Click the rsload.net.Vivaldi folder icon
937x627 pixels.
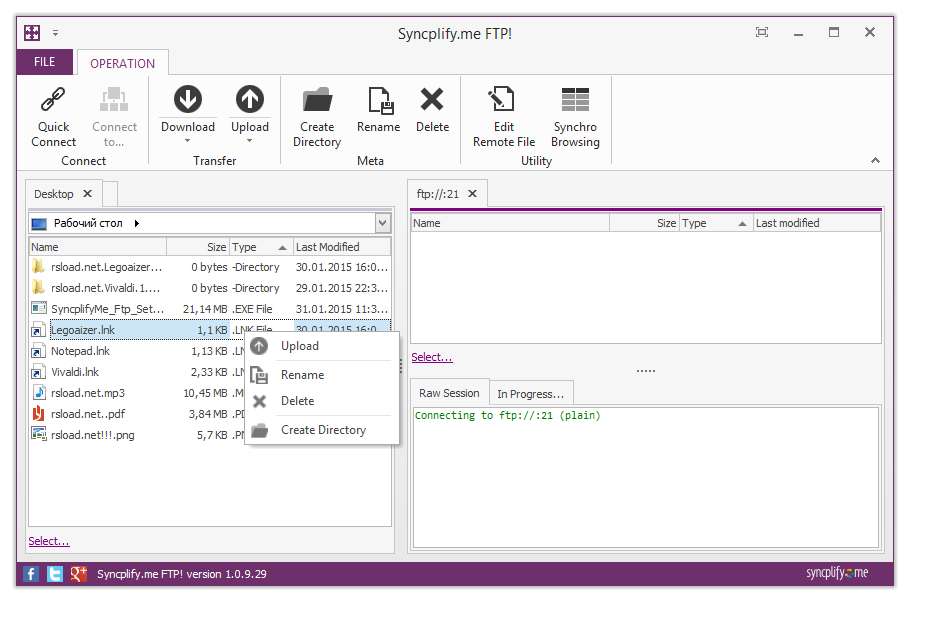coord(38,287)
